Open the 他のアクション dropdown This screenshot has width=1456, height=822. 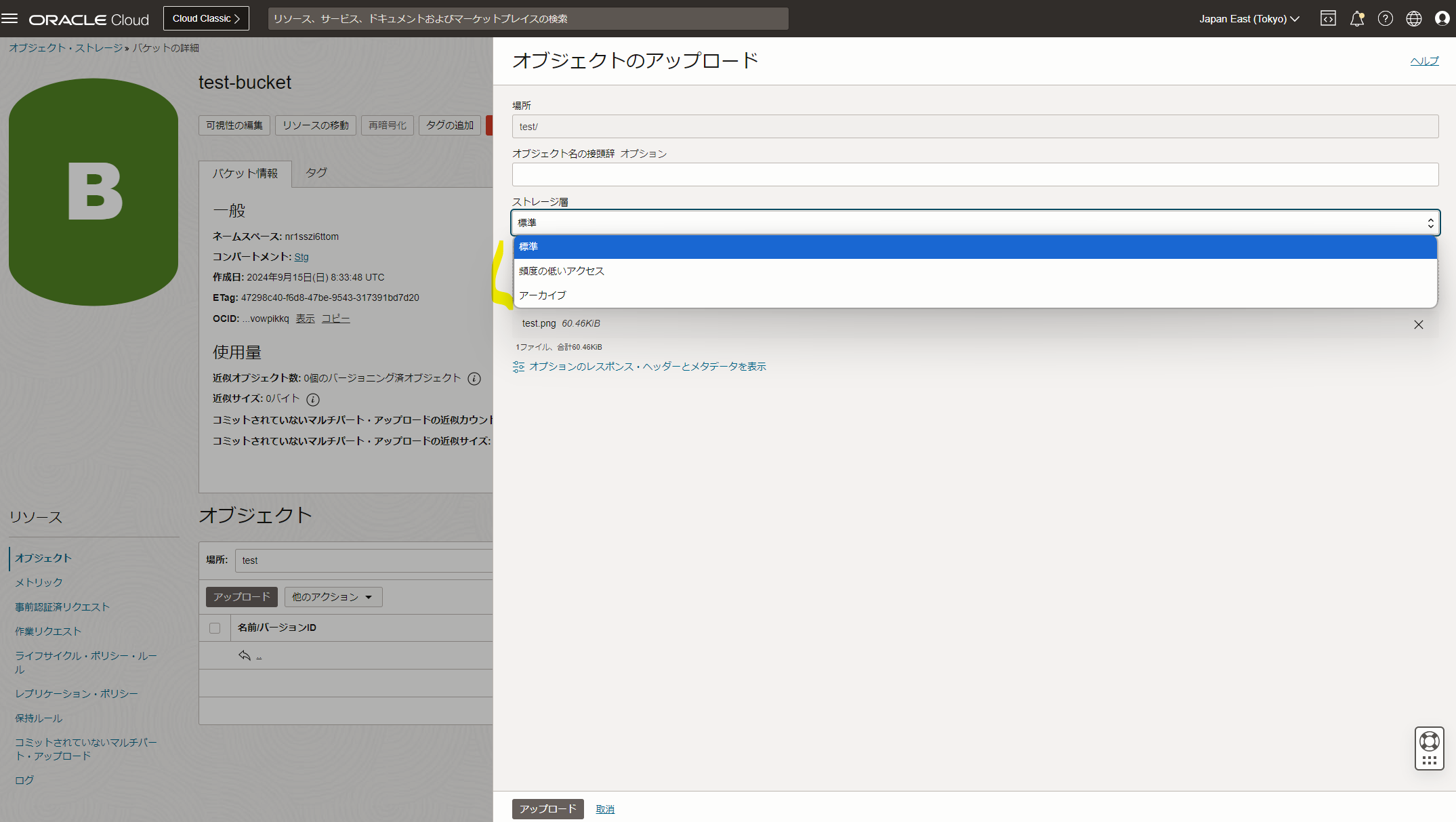click(333, 597)
